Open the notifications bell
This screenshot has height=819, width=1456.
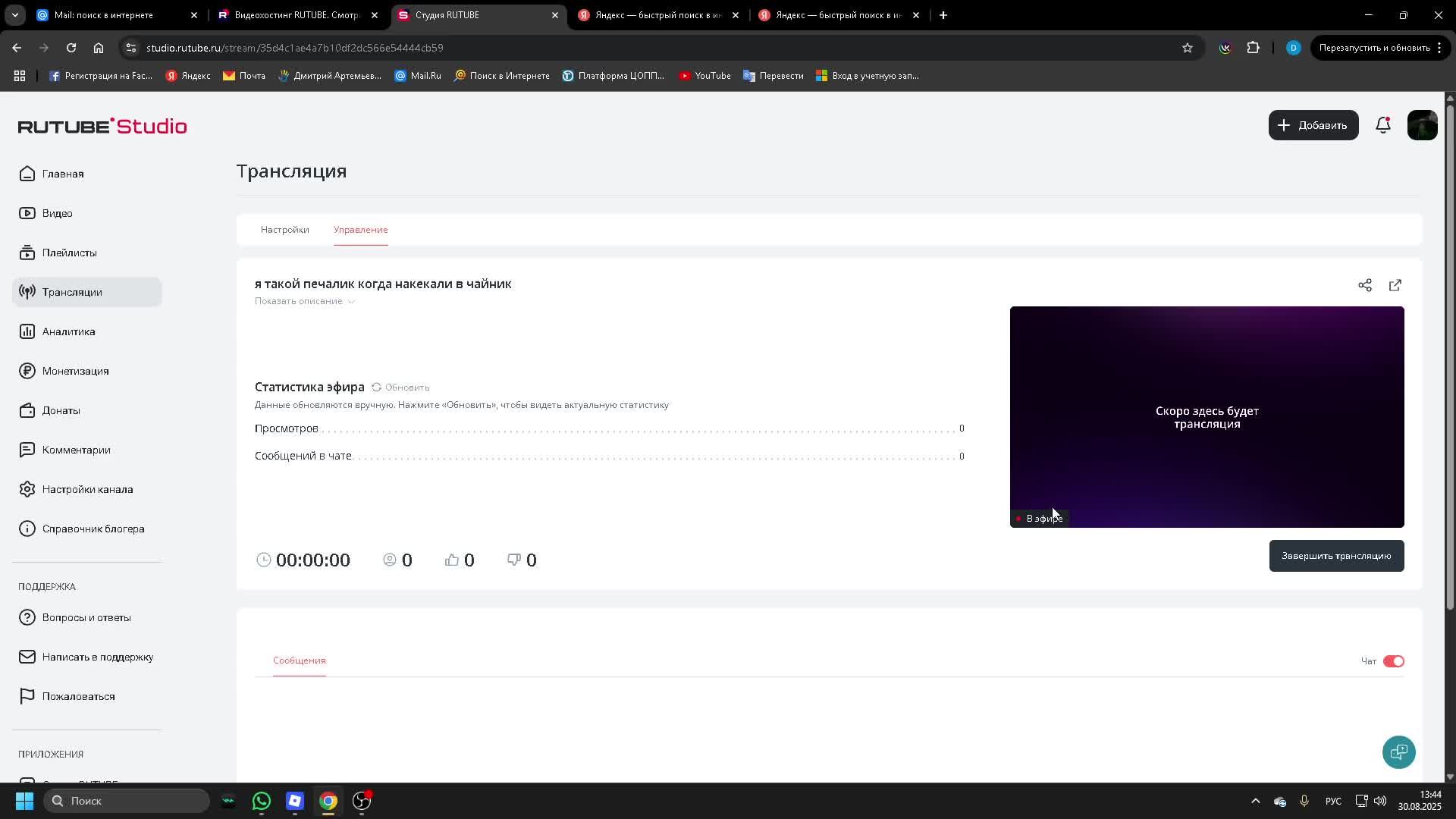coord(1382,125)
